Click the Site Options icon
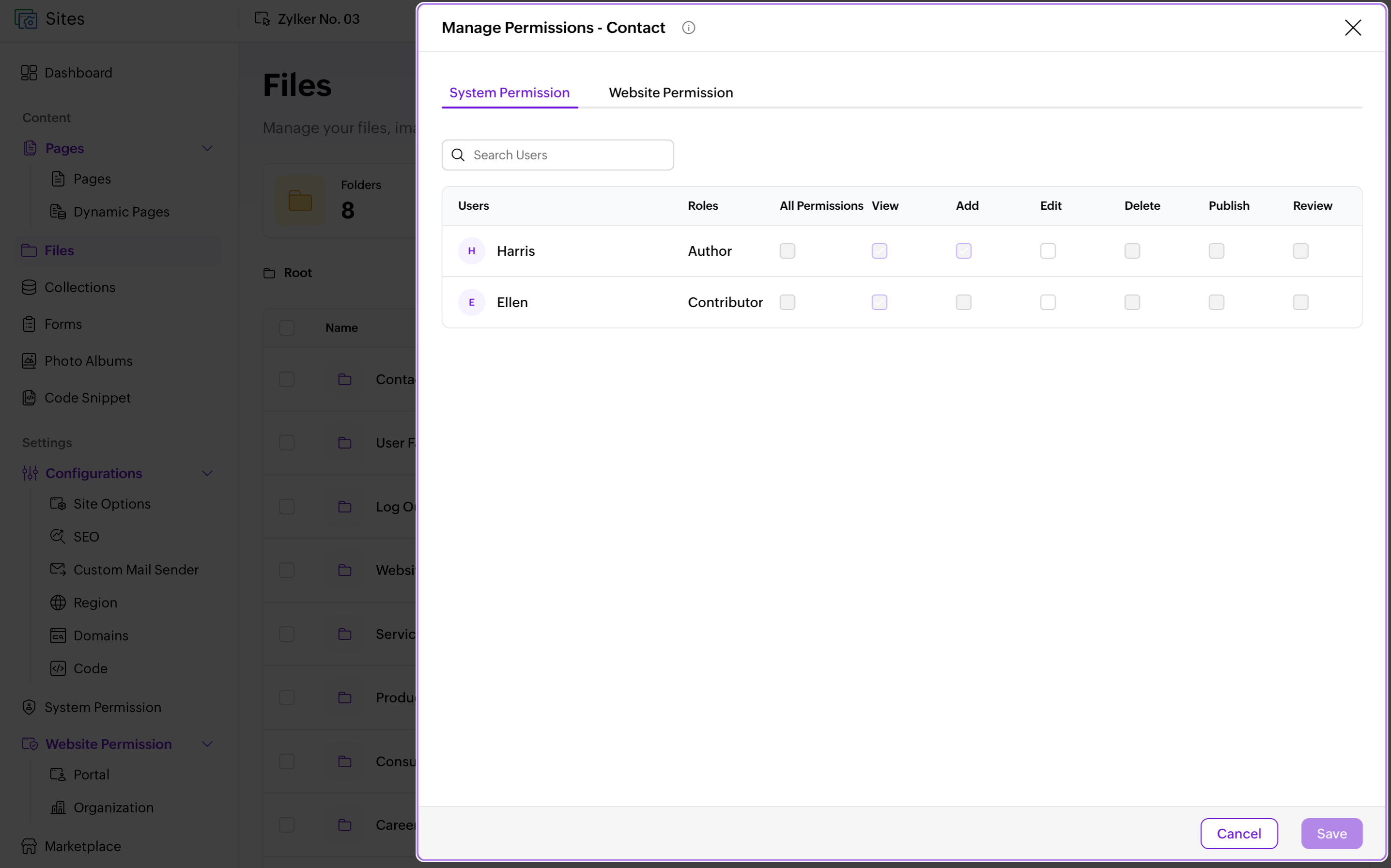 click(58, 503)
